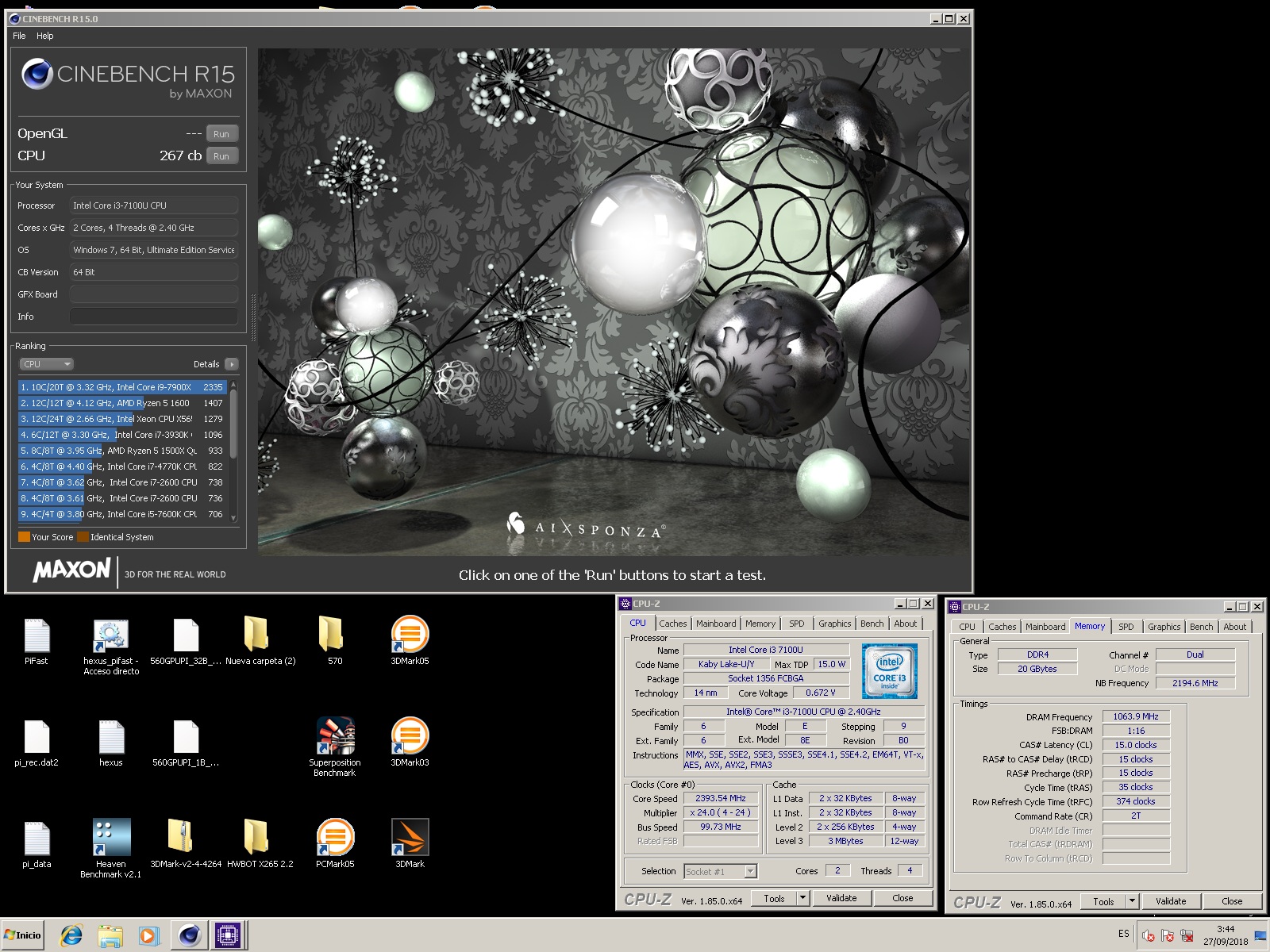Click the Inicio start button

tap(23, 935)
